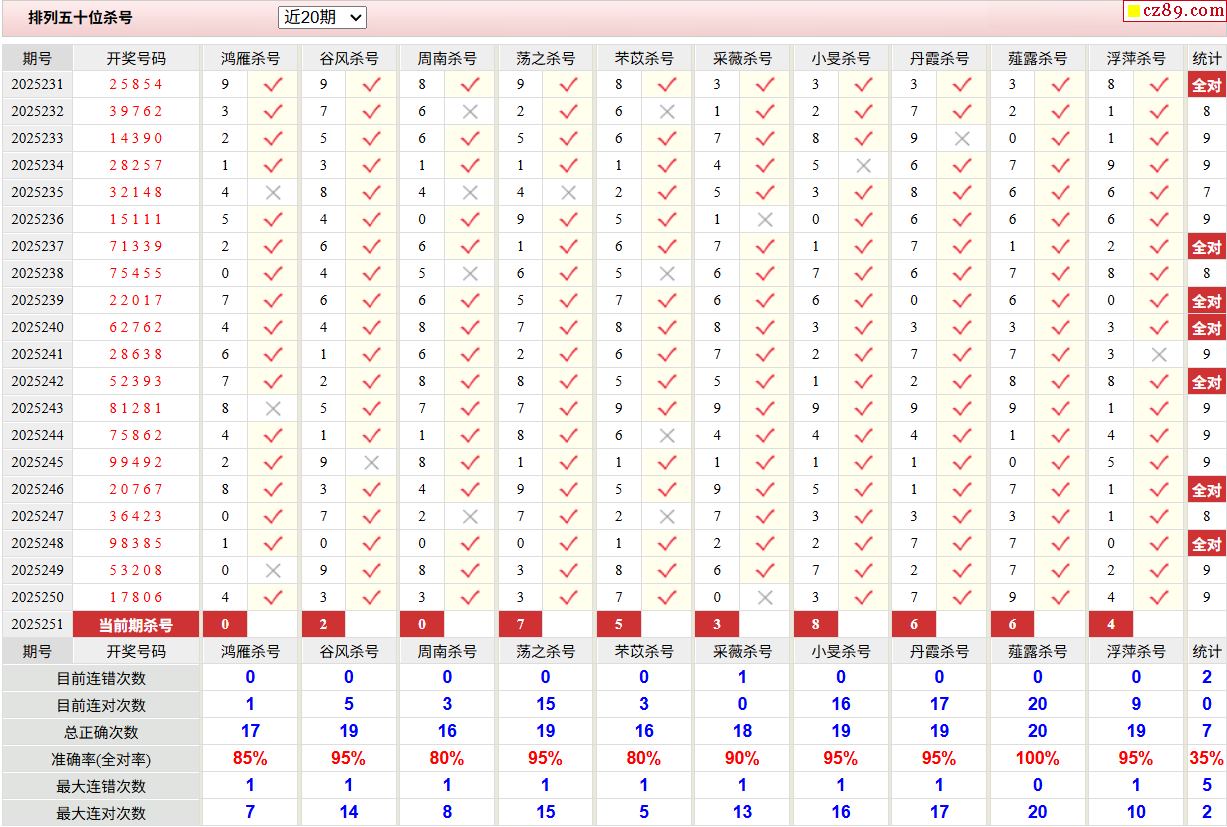This screenshot has width=1227, height=827.
Task: Click the X mark for 芣苡杀号 in row 2025244
Action: click(667, 435)
